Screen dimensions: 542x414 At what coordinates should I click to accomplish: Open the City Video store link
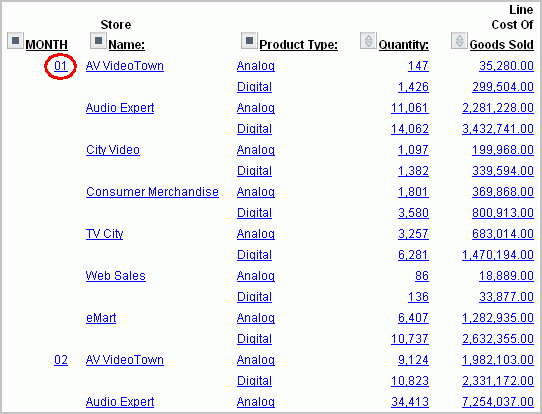(113, 150)
